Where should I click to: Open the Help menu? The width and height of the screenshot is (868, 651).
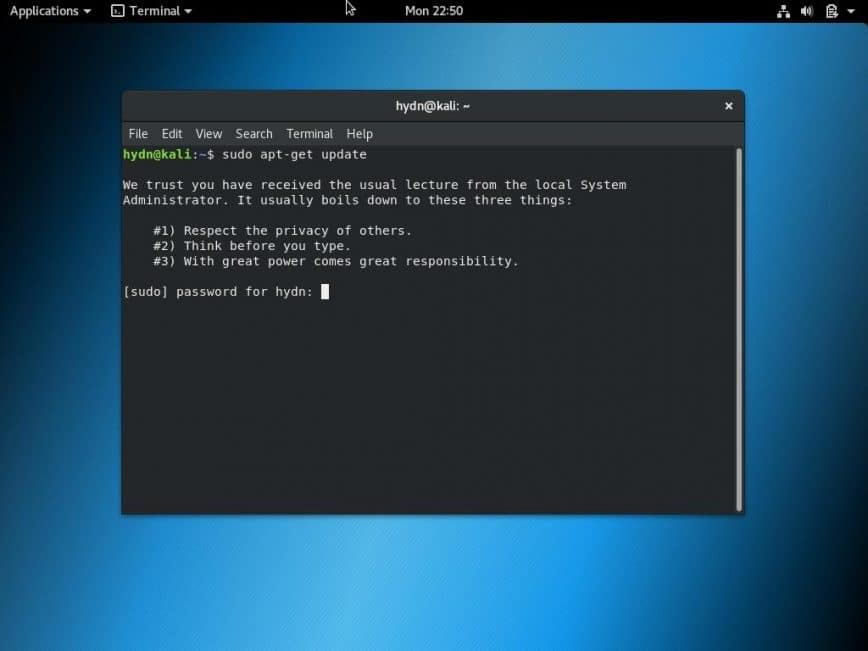(359, 134)
